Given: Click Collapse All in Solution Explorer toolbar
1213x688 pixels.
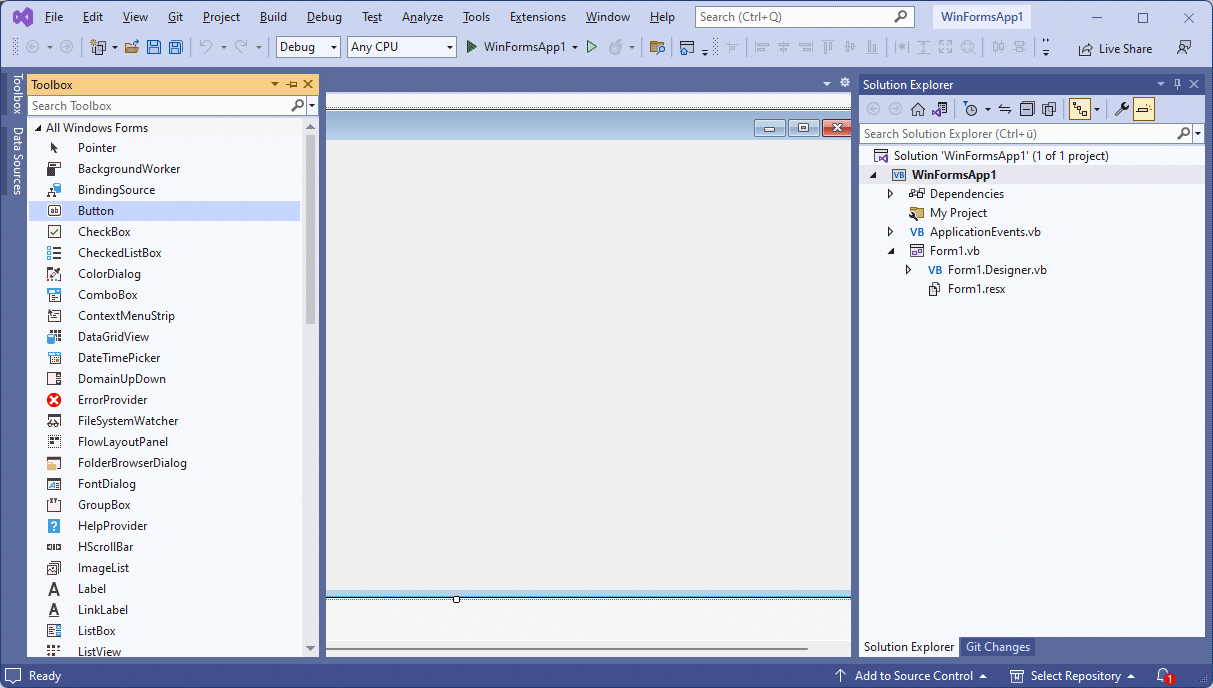Looking at the screenshot, I should pos(1027,109).
